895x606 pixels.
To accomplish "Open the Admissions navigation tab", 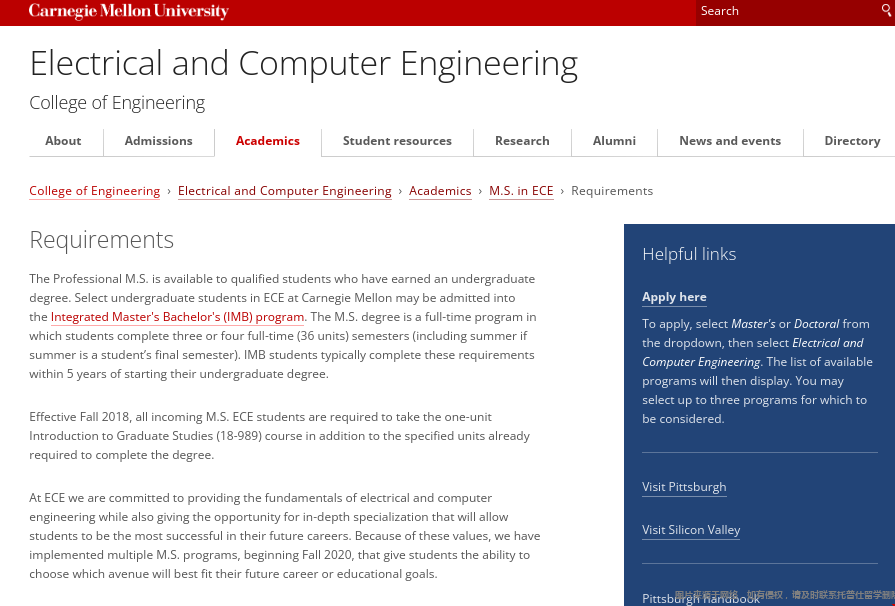I will pyautogui.click(x=158, y=141).
